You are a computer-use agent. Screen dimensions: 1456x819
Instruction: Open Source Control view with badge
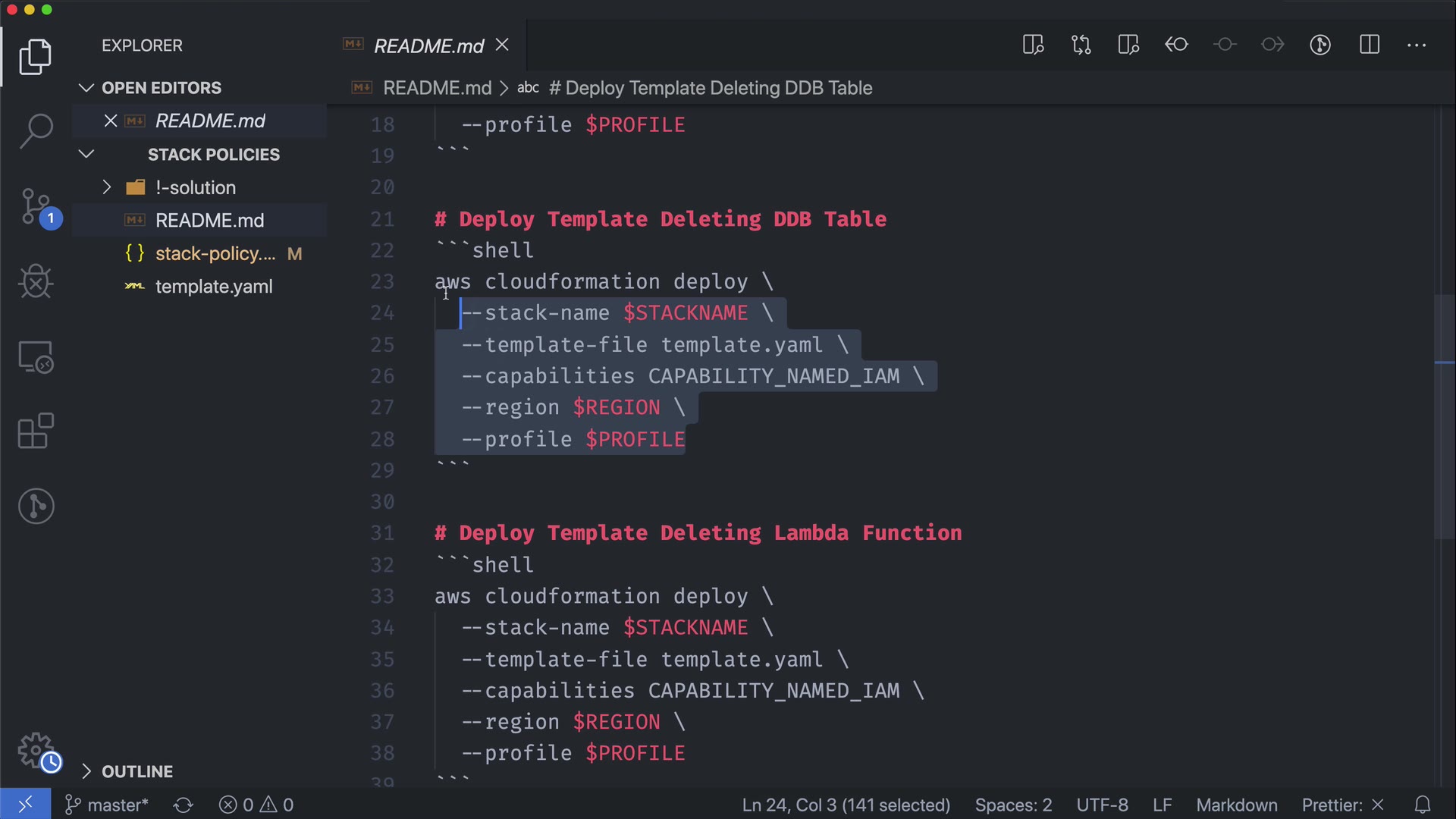[36, 206]
